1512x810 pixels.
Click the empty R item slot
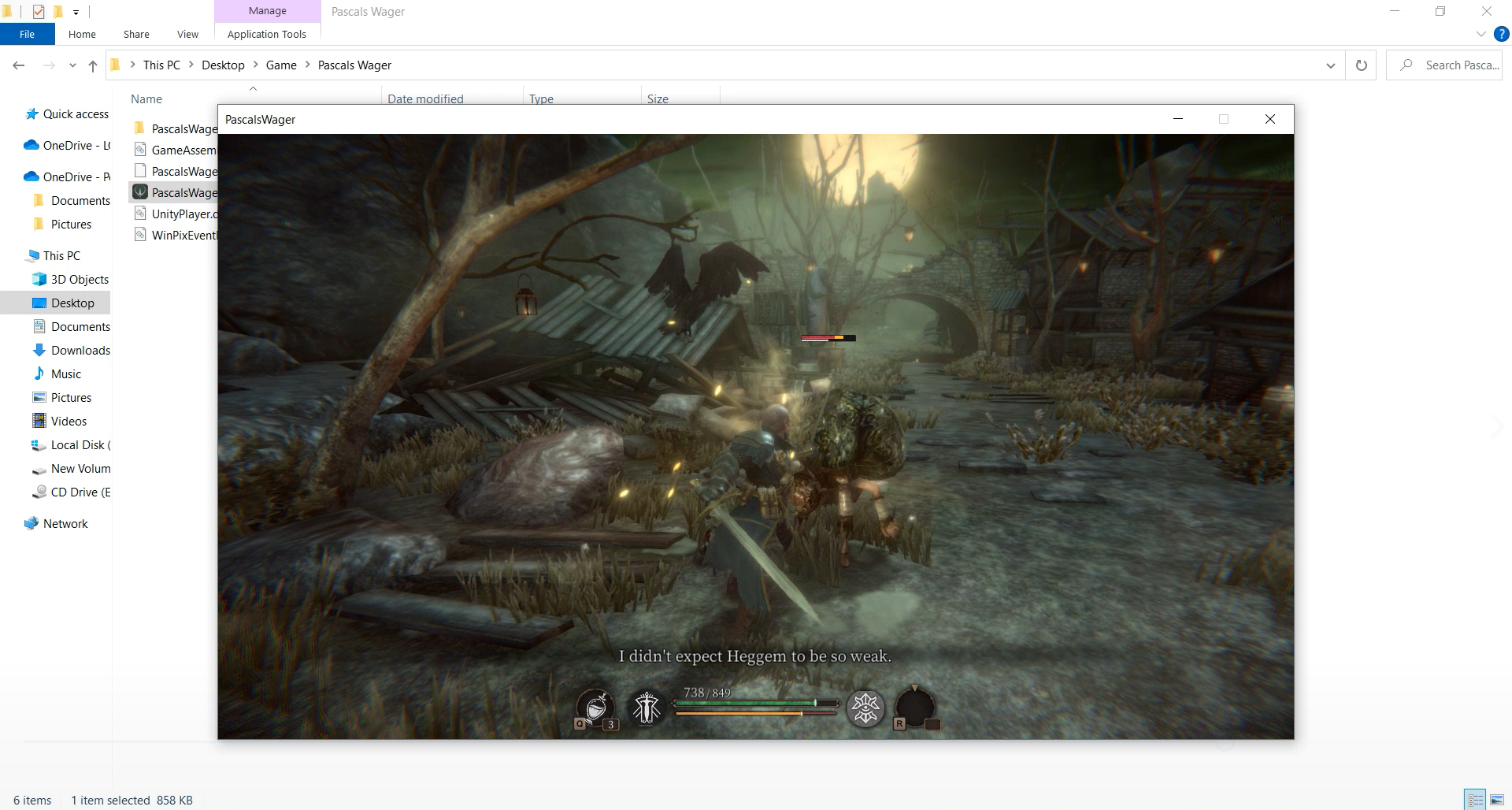(x=916, y=707)
